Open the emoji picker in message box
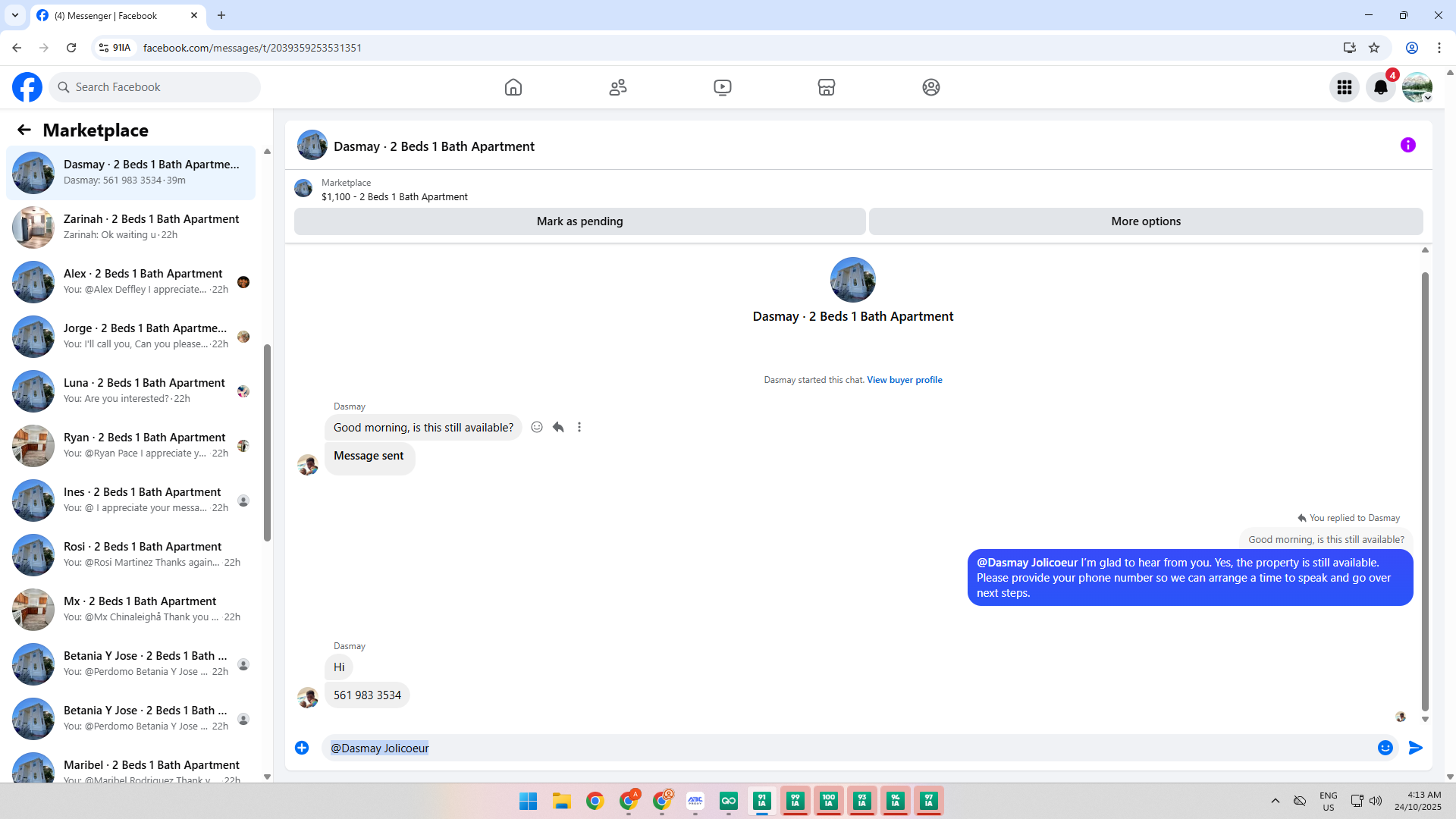 (x=1385, y=748)
